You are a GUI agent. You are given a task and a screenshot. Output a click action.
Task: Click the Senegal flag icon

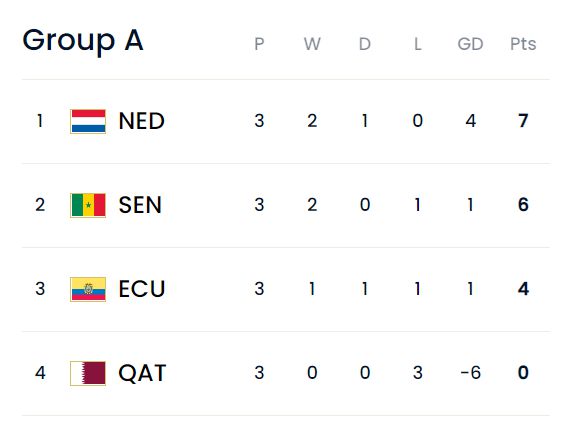pyautogui.click(x=88, y=205)
